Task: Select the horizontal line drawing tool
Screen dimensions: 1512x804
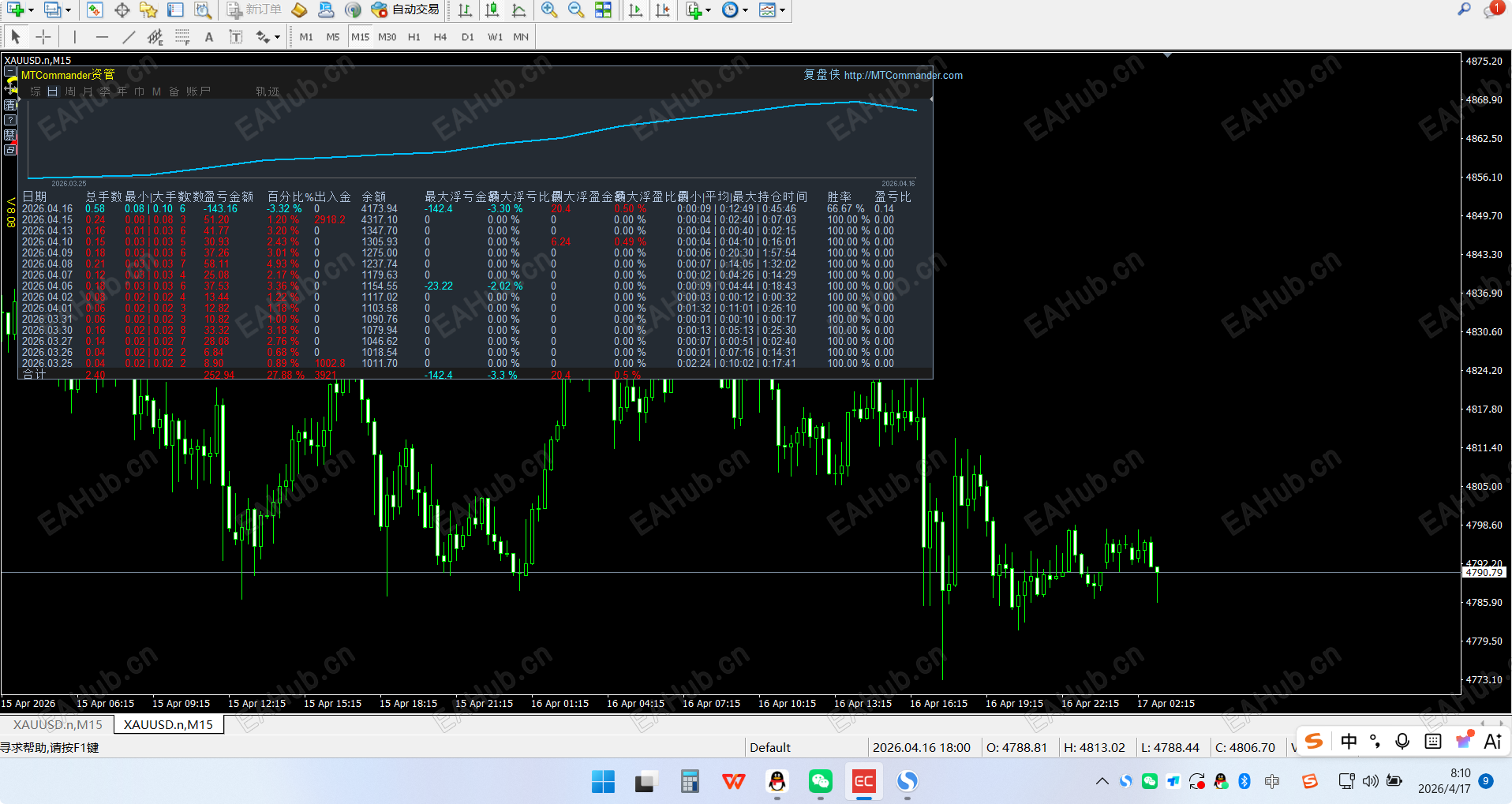Action: (102, 36)
